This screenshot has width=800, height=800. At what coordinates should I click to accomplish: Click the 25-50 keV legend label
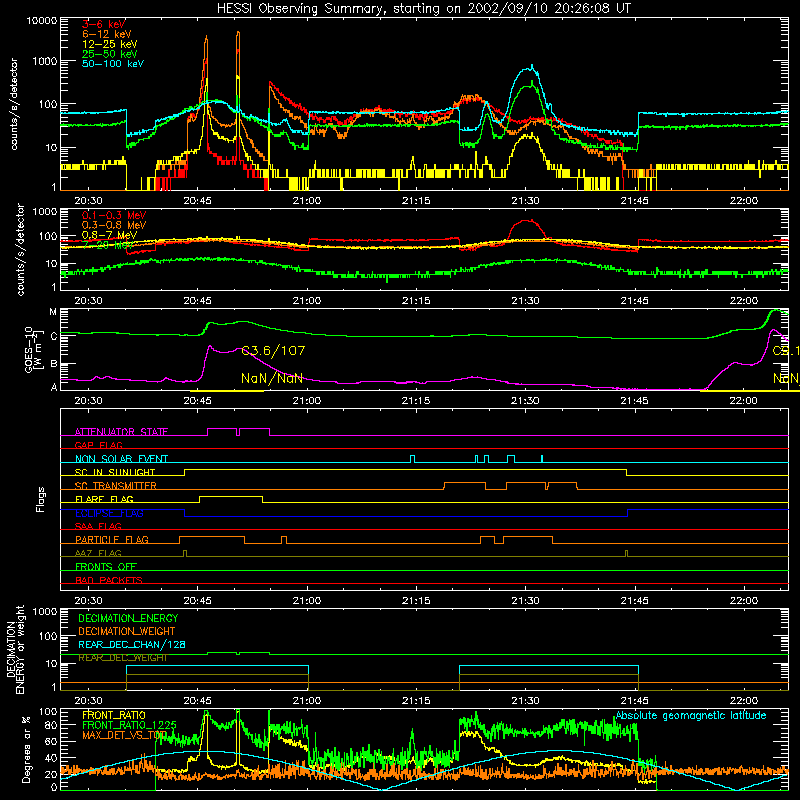coord(109,54)
